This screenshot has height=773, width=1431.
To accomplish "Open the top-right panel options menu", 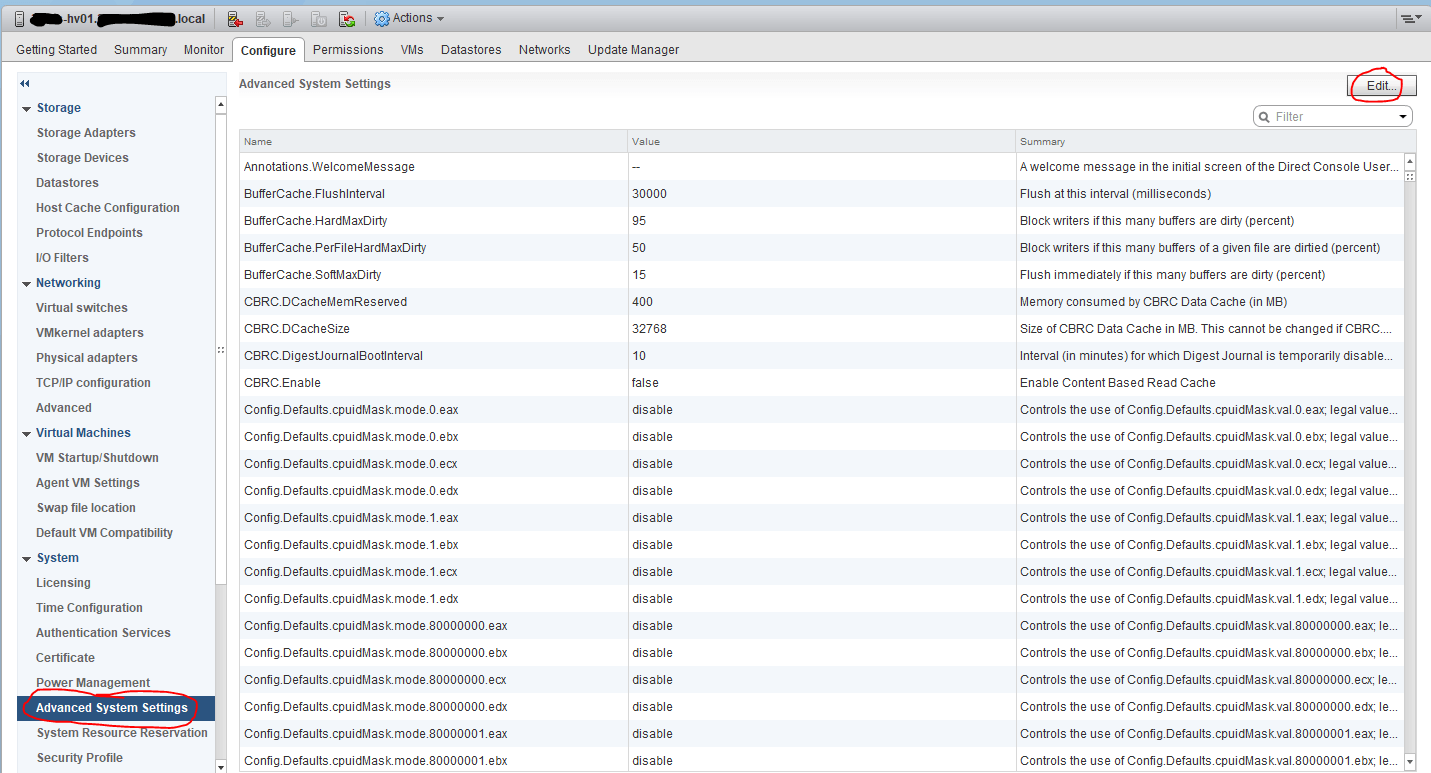I will (x=1411, y=19).
